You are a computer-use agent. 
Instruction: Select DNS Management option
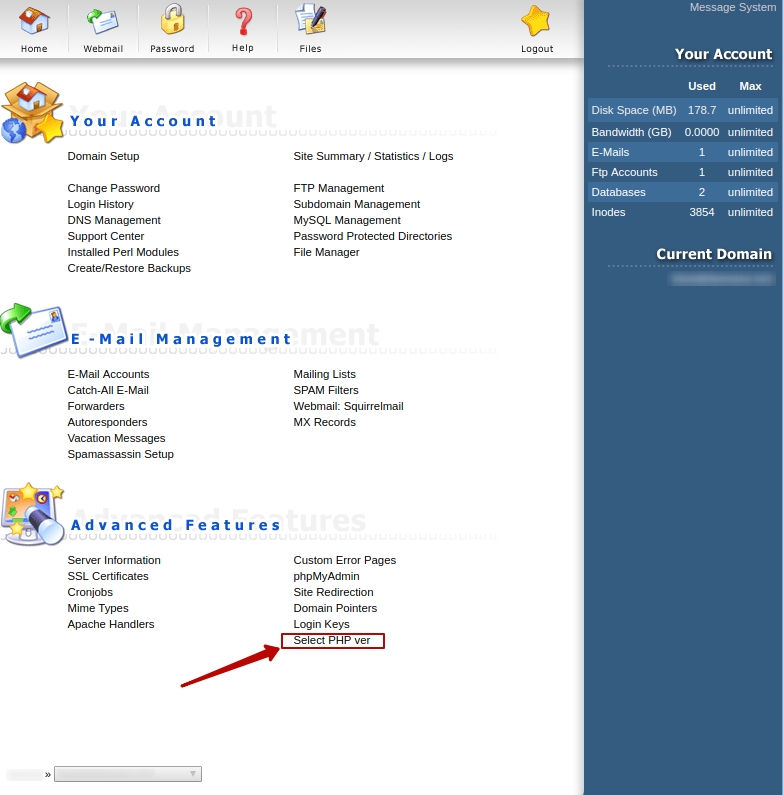pyautogui.click(x=114, y=220)
